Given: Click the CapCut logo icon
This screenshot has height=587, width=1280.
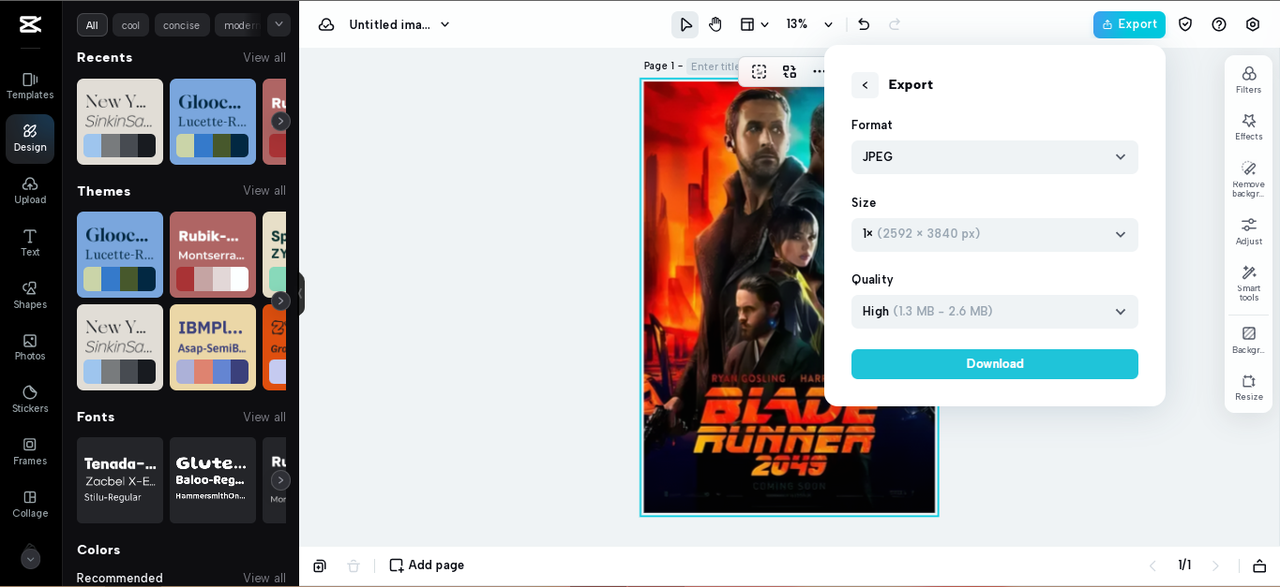Looking at the screenshot, I should pyautogui.click(x=30, y=24).
